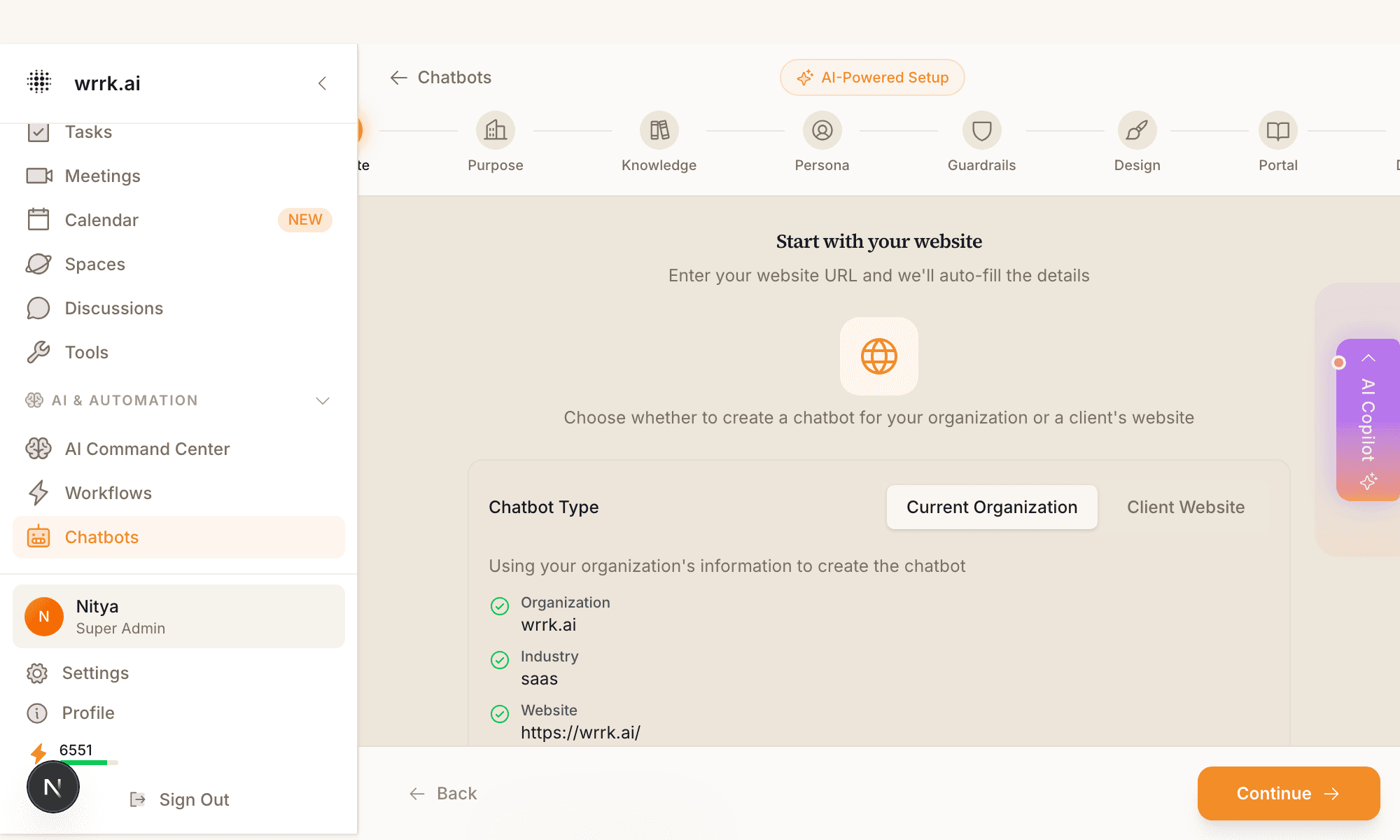Navigate to Calendar in the sidebar

pyautogui.click(x=101, y=219)
